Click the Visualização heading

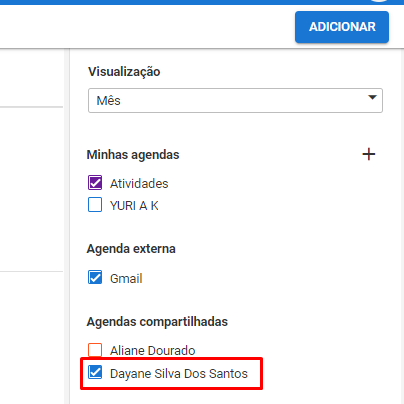[124, 72]
